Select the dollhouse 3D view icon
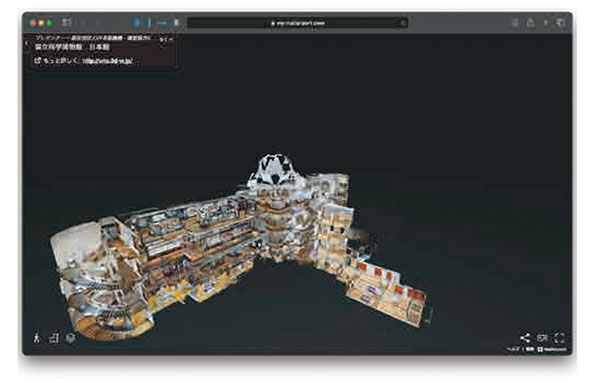Image resolution: width=594 pixels, height=379 pixels. [70, 338]
